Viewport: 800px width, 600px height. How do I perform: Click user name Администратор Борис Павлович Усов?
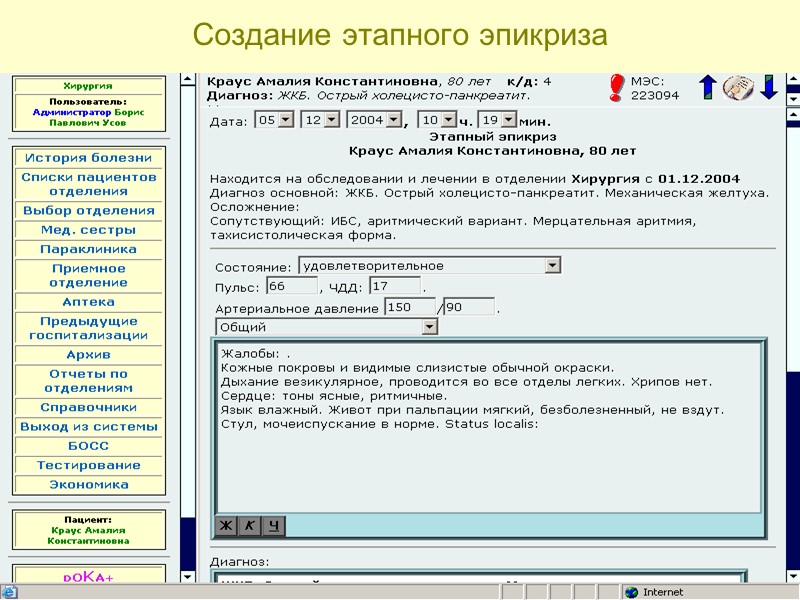coord(88,117)
